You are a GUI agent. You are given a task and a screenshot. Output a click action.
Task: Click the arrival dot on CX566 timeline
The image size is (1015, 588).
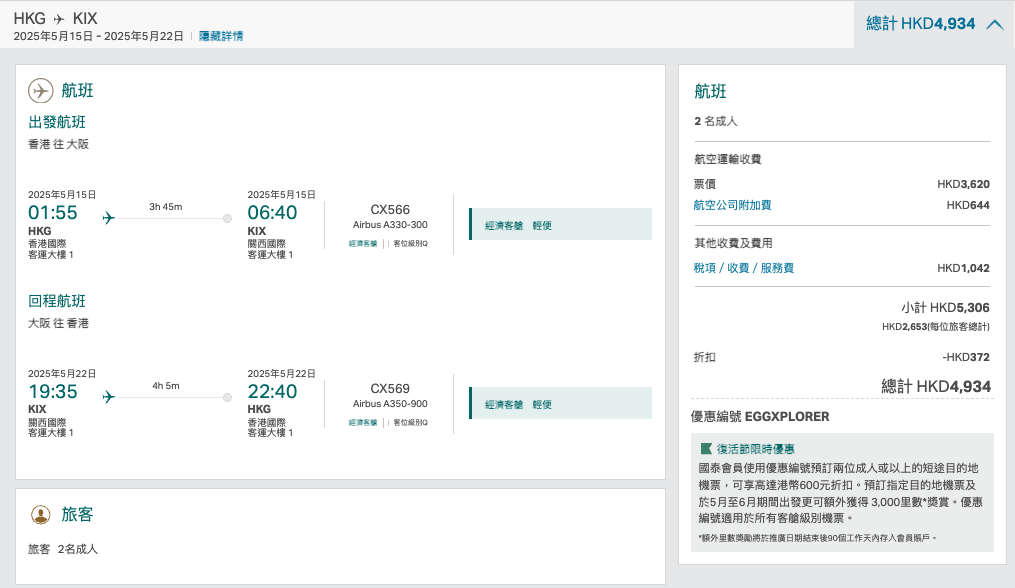pos(227,218)
